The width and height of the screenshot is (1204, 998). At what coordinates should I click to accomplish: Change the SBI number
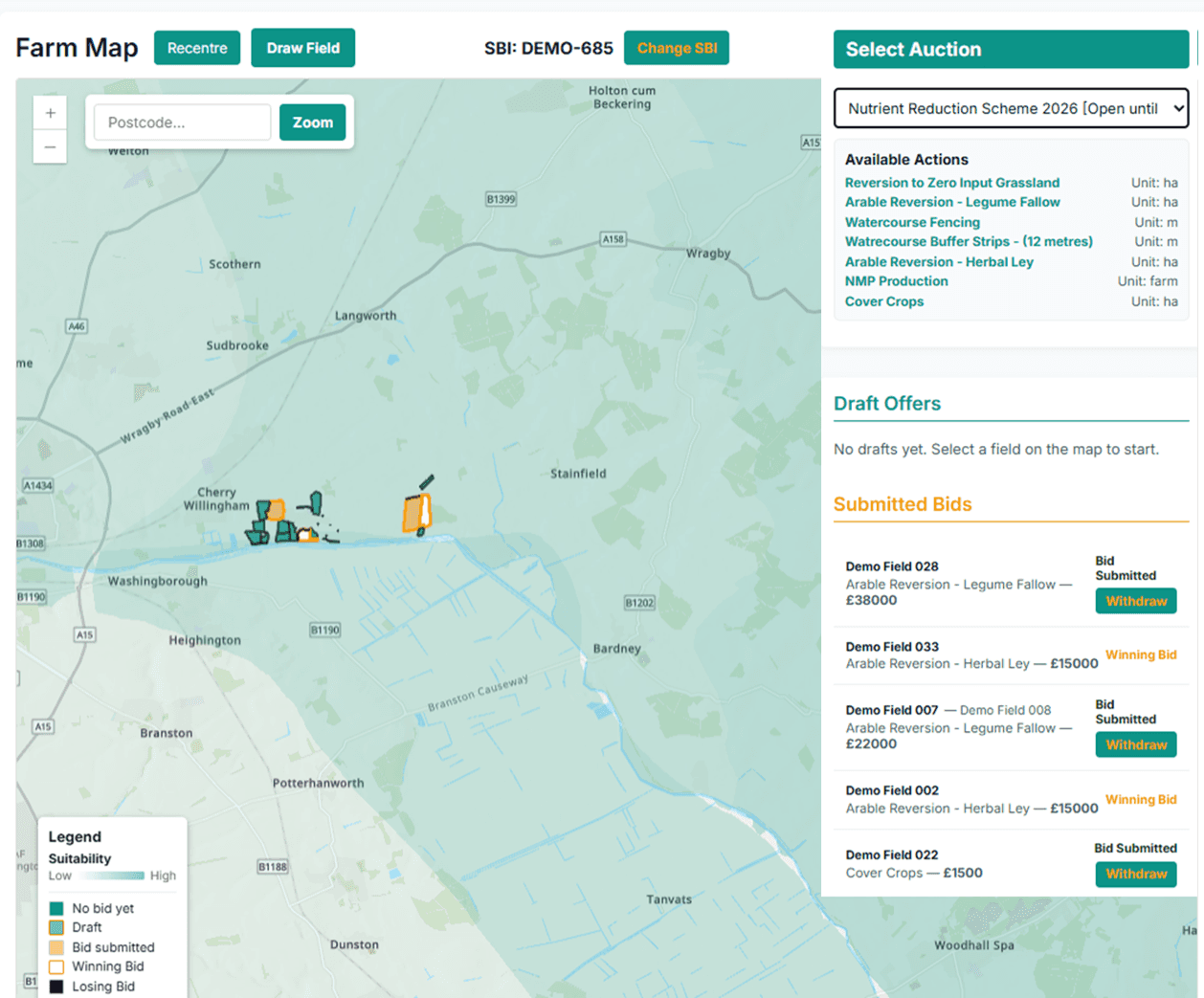[x=677, y=48]
